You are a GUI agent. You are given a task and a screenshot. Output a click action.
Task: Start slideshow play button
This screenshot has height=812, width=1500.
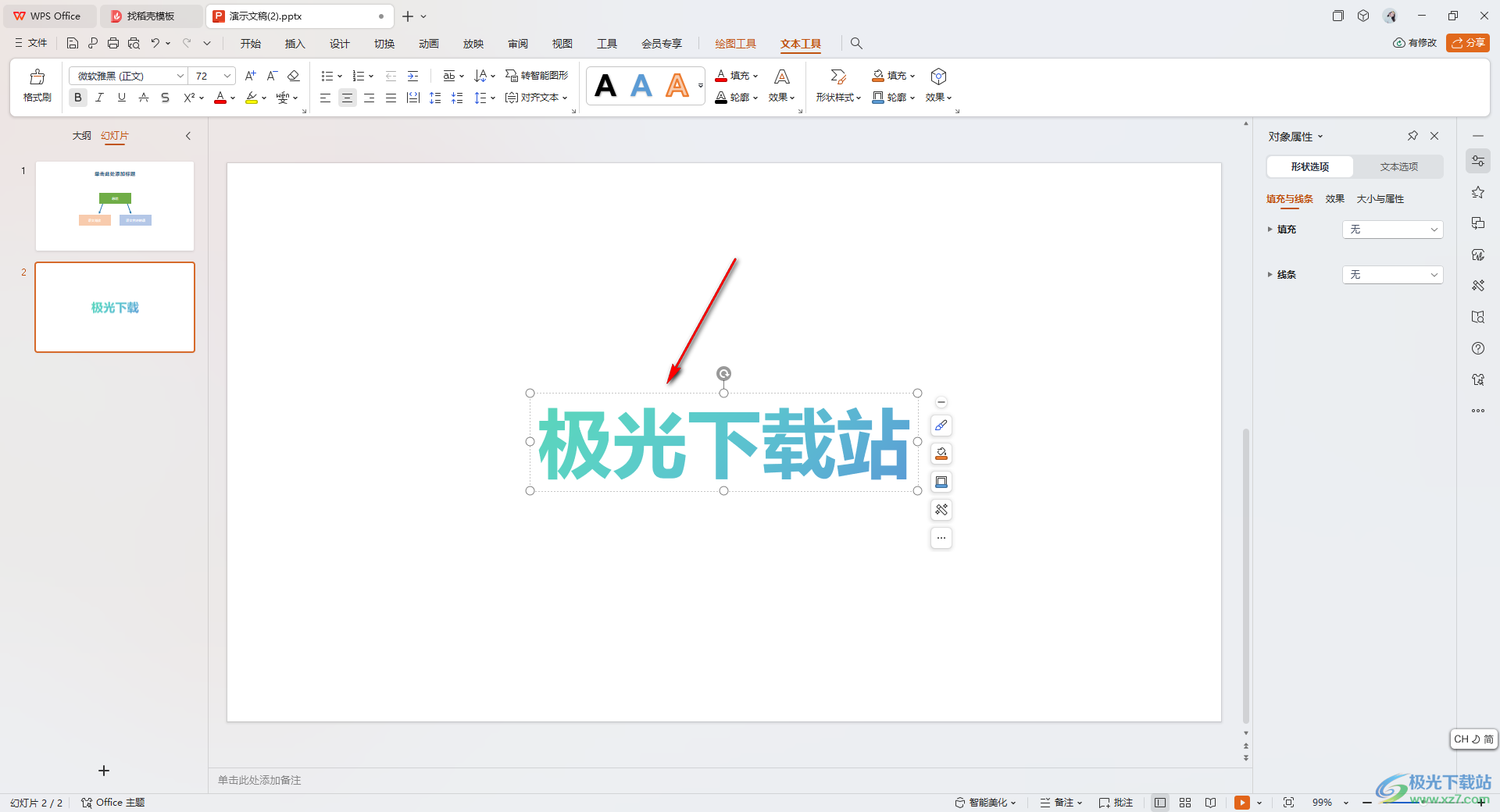[1241, 803]
